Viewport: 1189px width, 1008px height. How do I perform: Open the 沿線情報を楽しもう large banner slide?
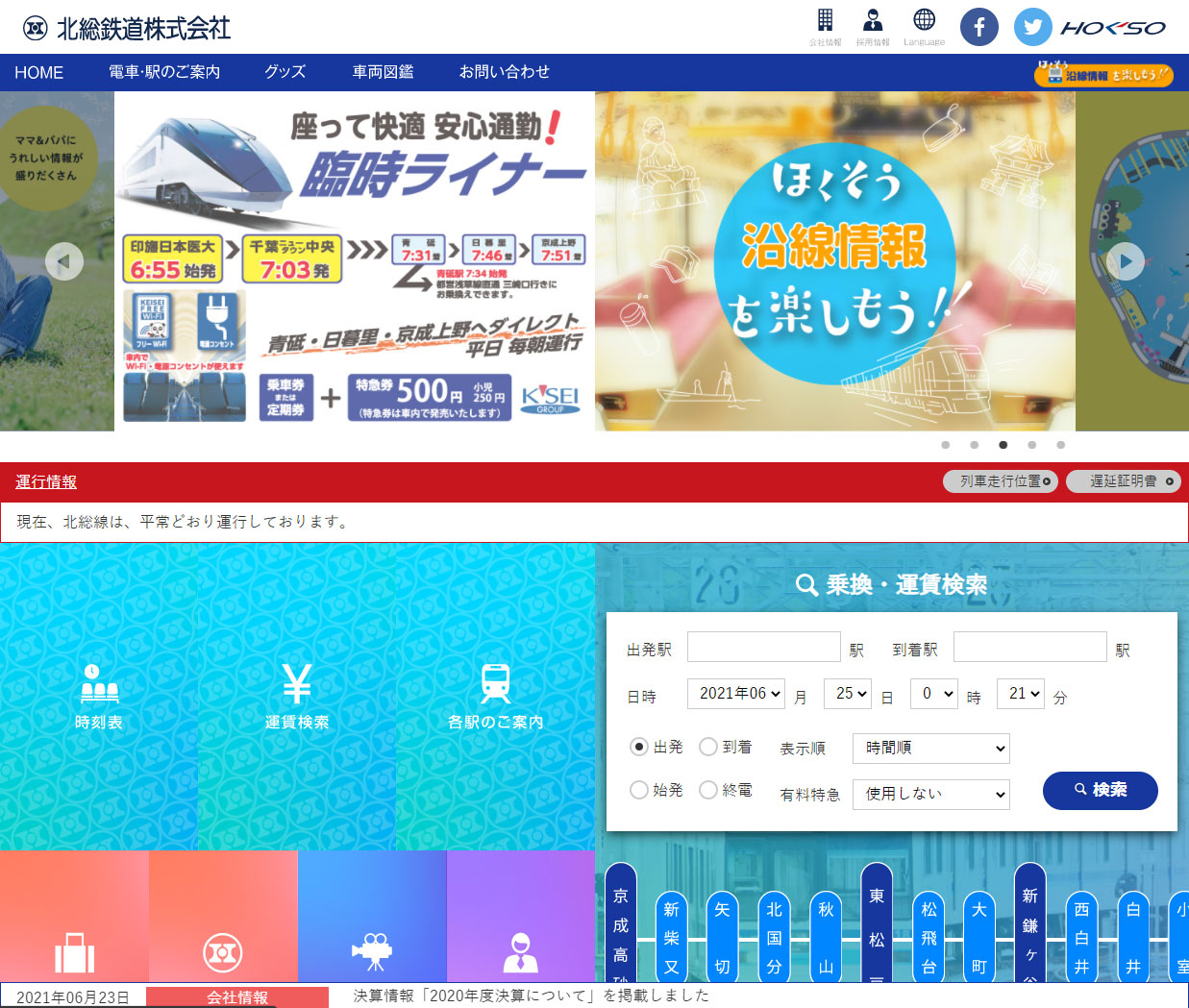pos(835,261)
